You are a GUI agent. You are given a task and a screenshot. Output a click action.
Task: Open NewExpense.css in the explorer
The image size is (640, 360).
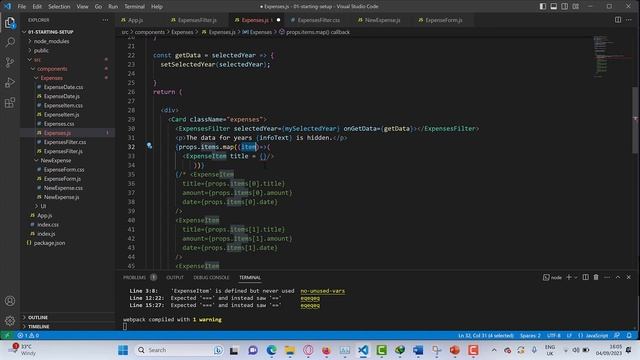63,188
